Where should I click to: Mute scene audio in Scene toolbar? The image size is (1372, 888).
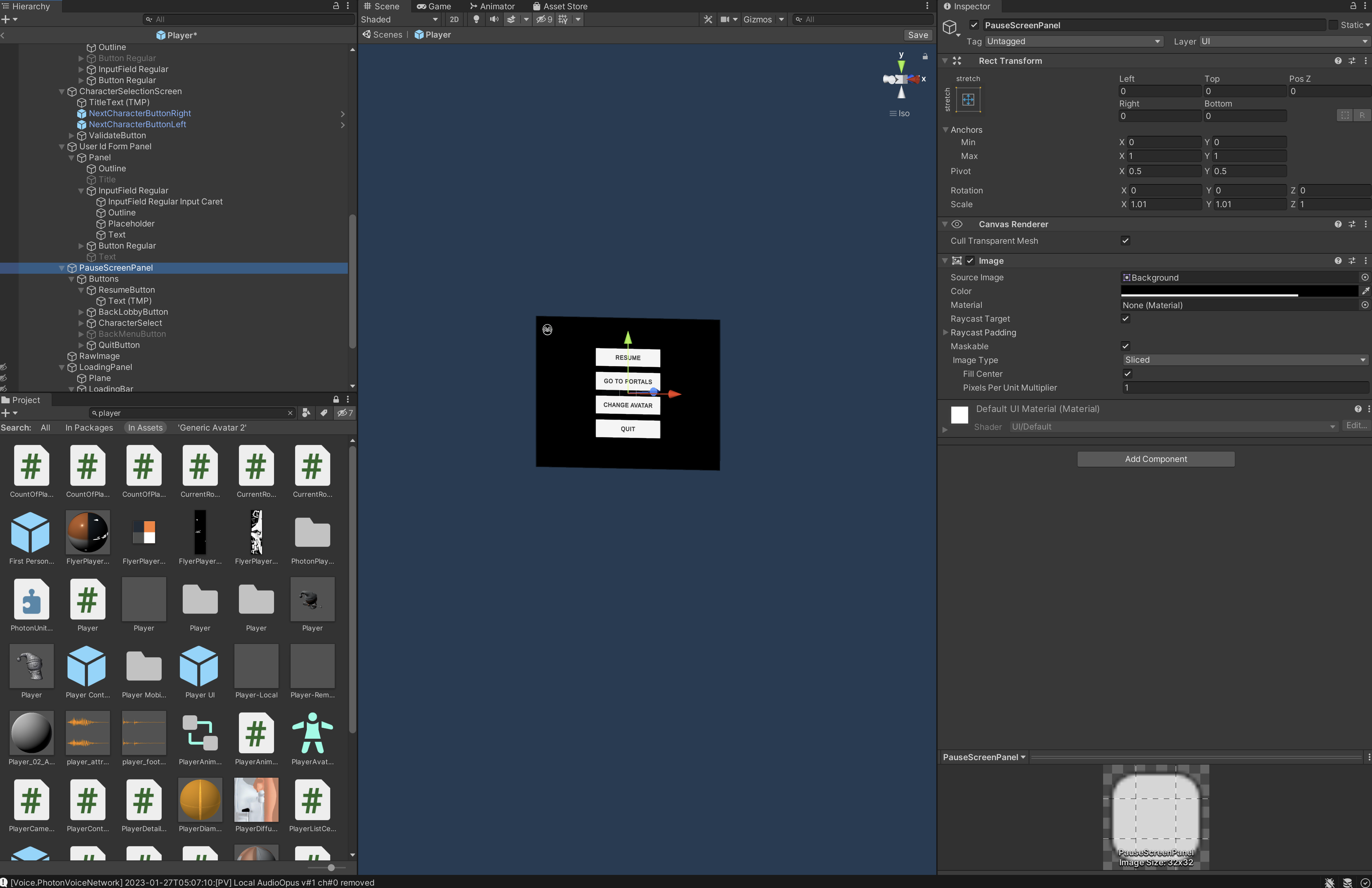494,19
